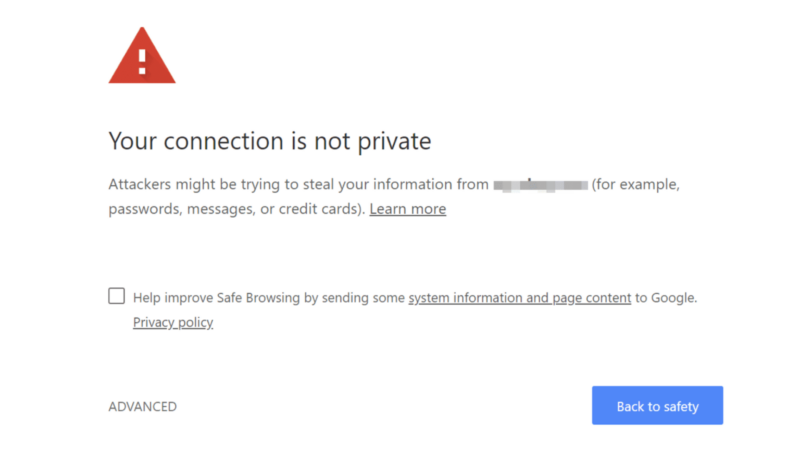Click the words "by sending some" beside the checkbox
800x450 pixels.
point(355,297)
